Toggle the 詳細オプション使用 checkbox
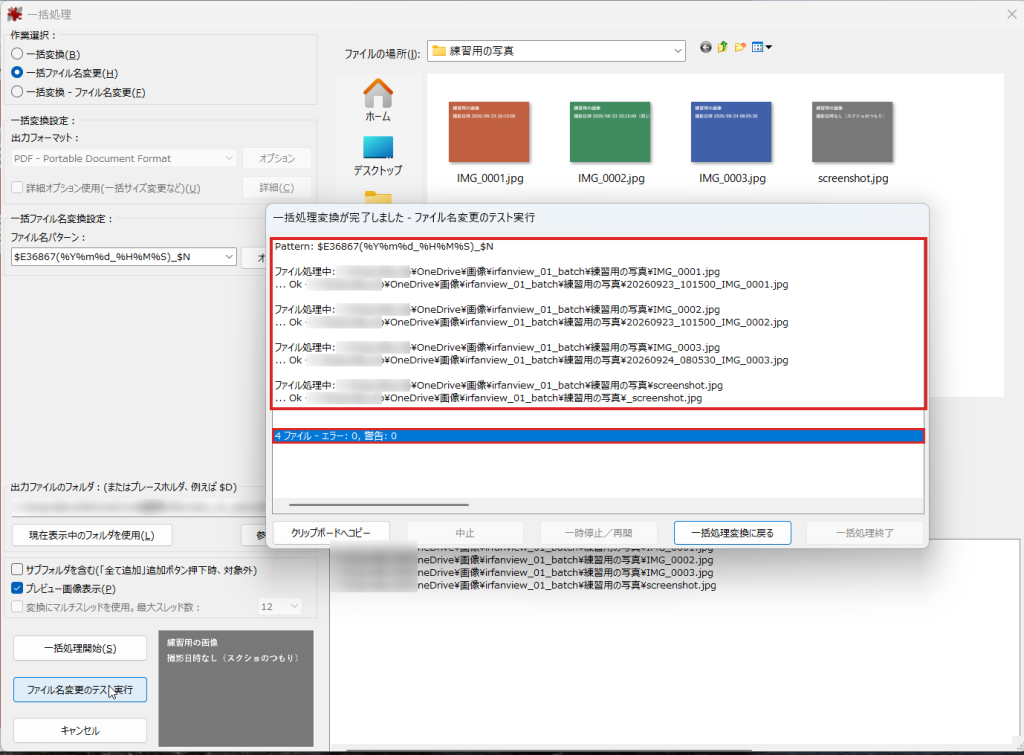 click(x=18, y=188)
